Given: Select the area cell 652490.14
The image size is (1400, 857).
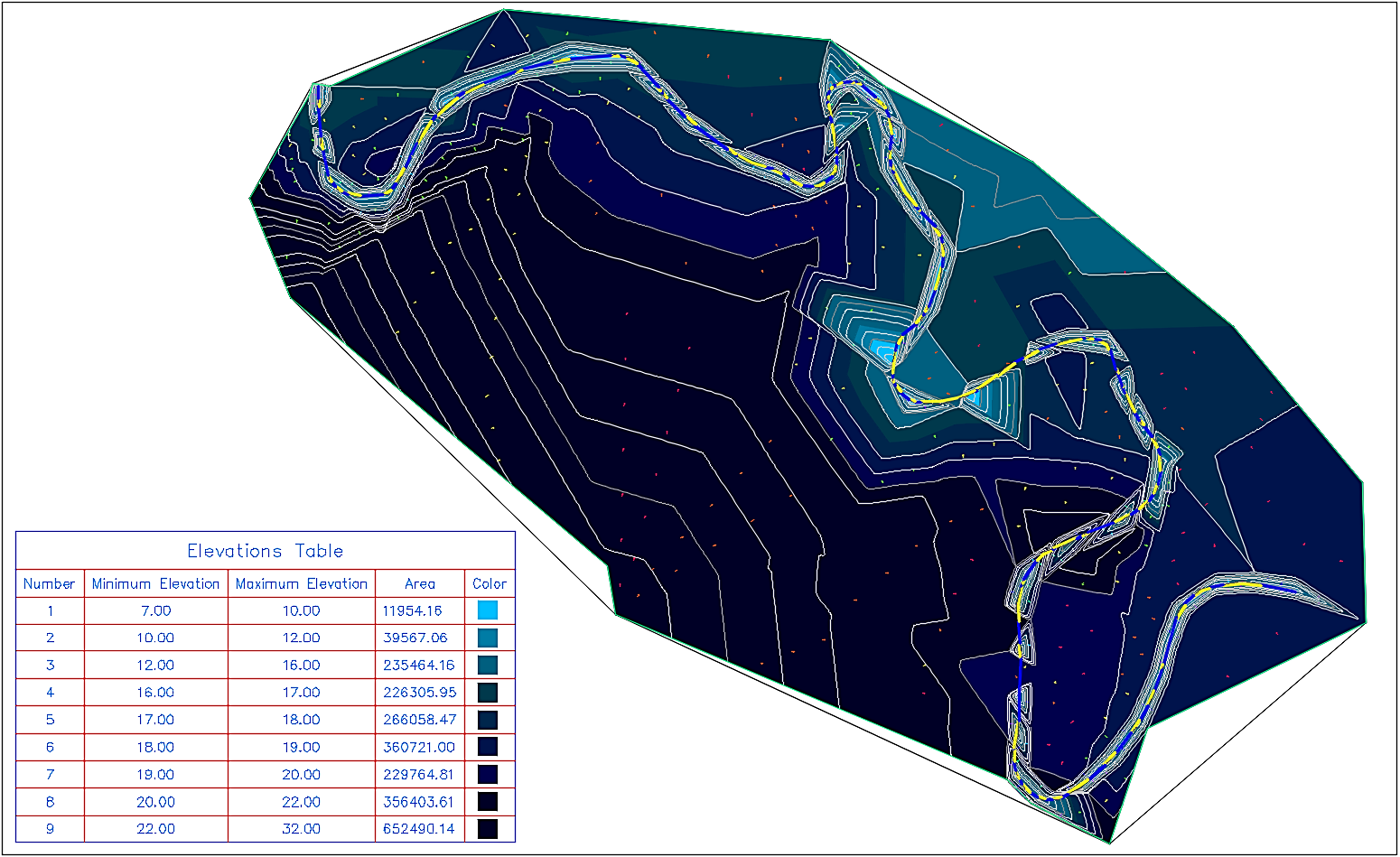Looking at the screenshot, I should click(419, 829).
